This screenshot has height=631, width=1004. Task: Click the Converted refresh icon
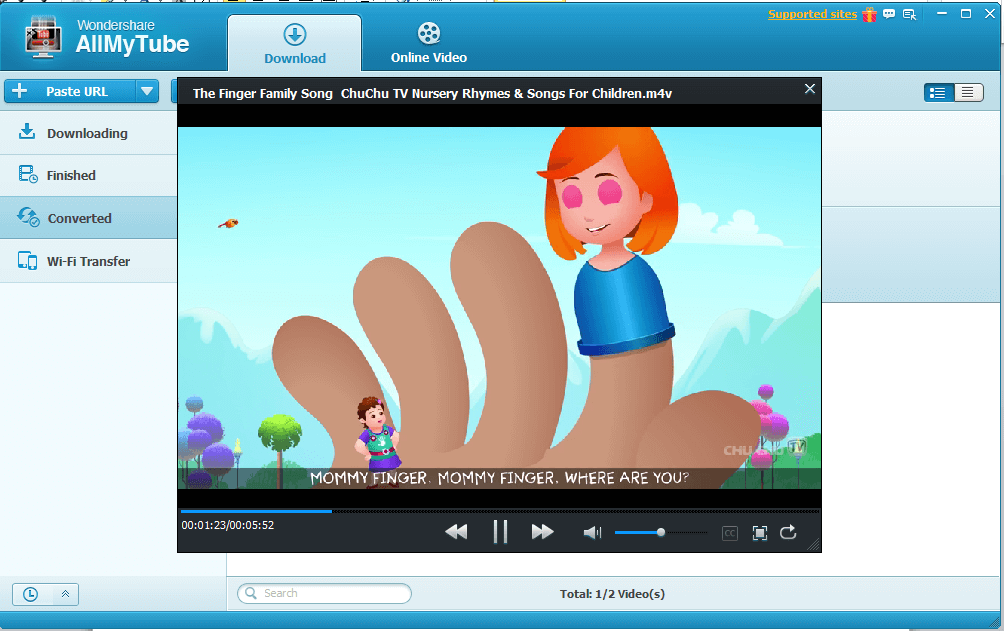(28, 217)
